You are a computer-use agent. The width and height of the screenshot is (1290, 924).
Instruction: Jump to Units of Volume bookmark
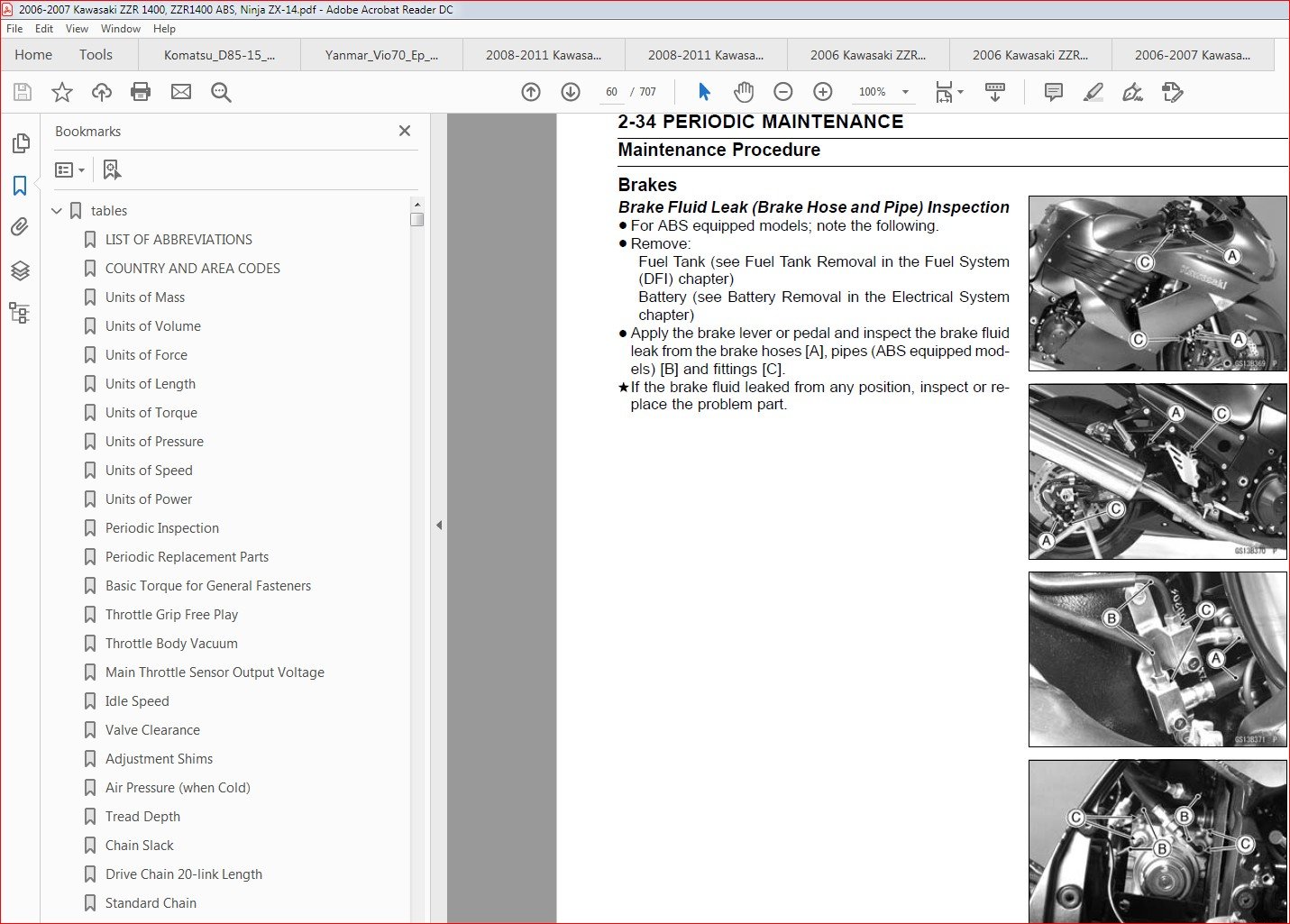coord(153,326)
